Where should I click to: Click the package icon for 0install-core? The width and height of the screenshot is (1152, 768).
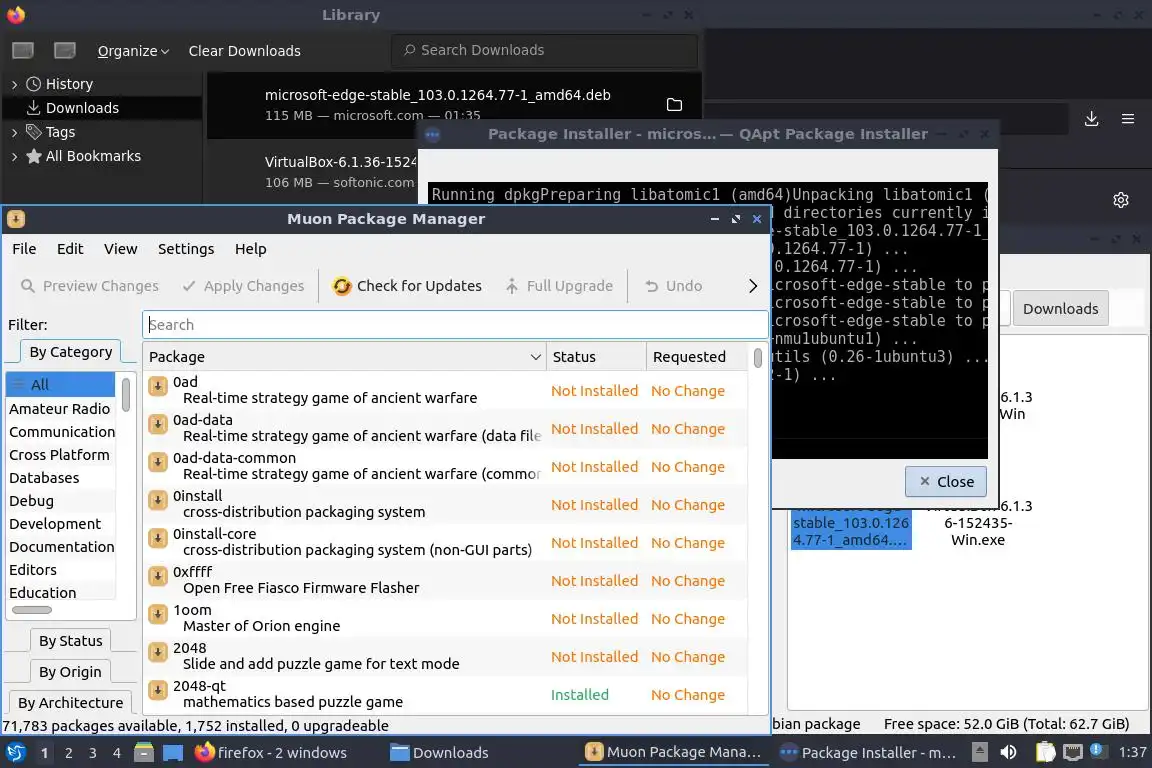pyautogui.click(x=158, y=539)
